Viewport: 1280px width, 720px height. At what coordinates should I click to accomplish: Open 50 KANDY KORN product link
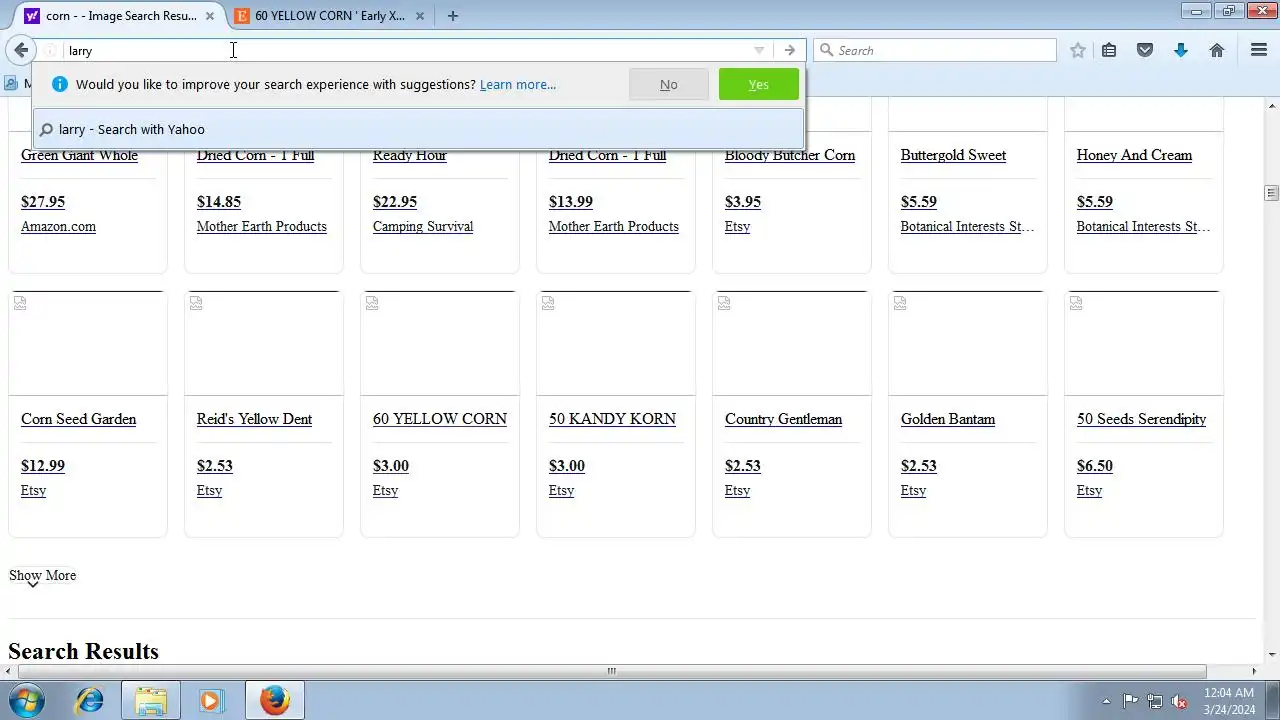(612, 419)
